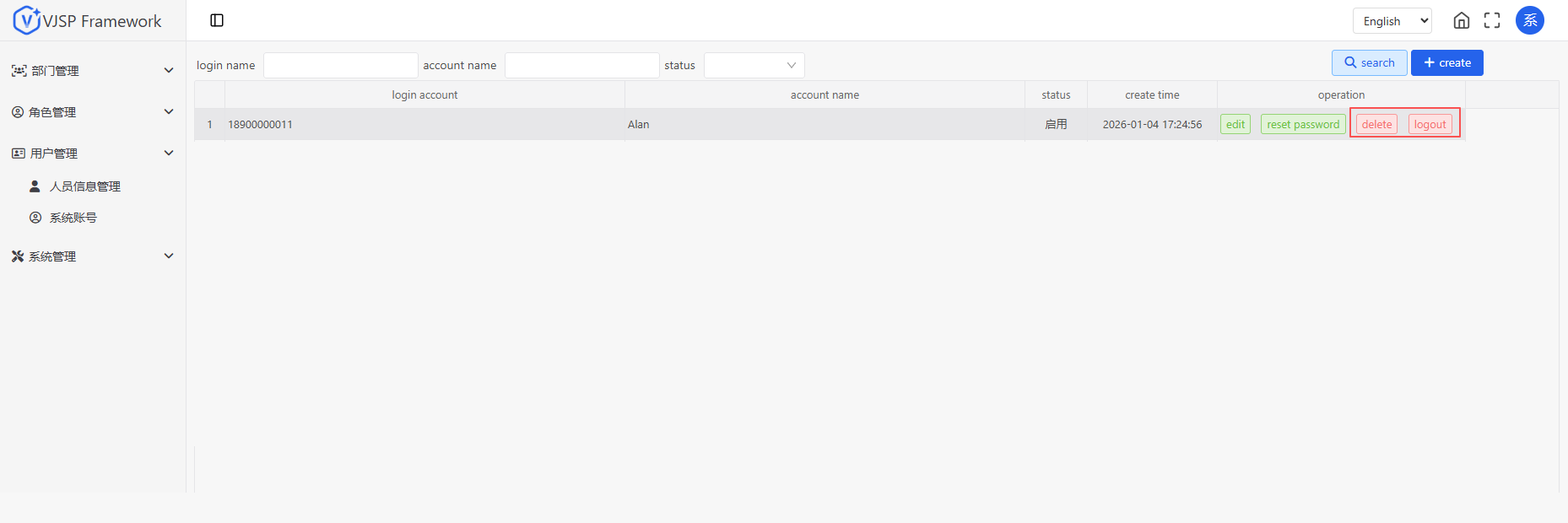Click the 系统管理 tools icon
The image size is (1568, 523).
click(x=18, y=256)
